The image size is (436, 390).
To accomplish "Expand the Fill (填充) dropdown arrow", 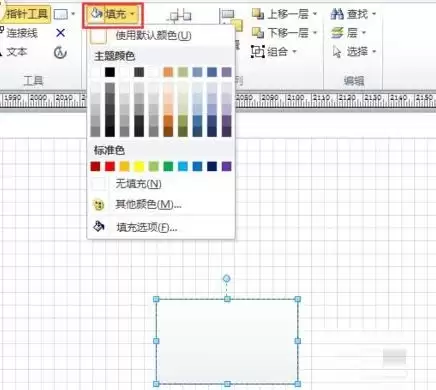I will [x=132, y=14].
